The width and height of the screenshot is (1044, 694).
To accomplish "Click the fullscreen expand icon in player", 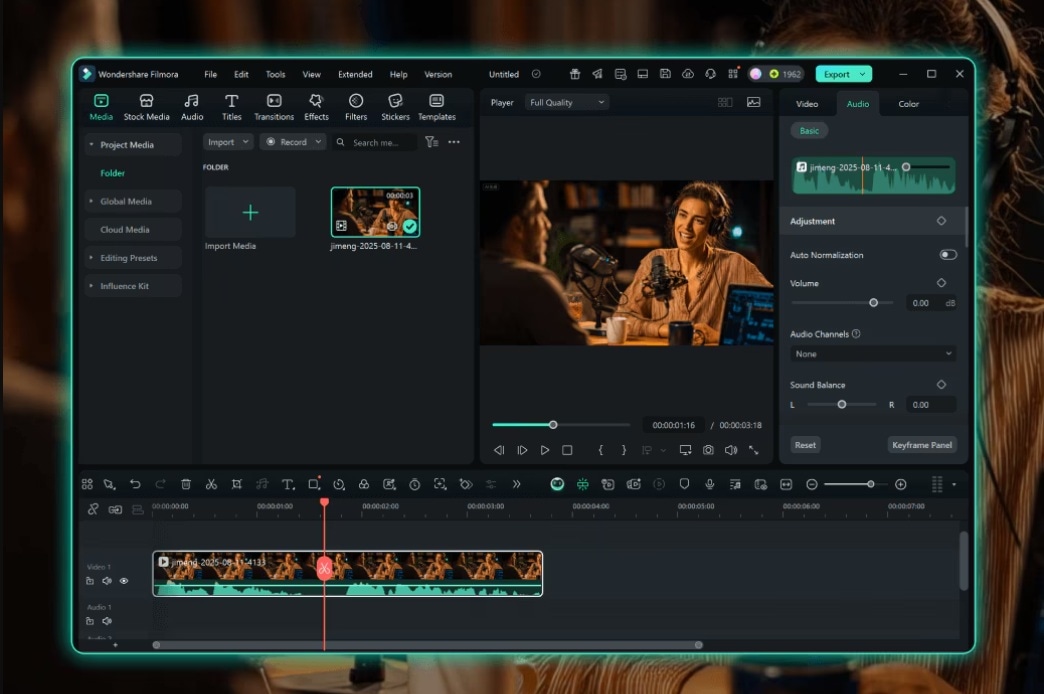I will click(754, 450).
